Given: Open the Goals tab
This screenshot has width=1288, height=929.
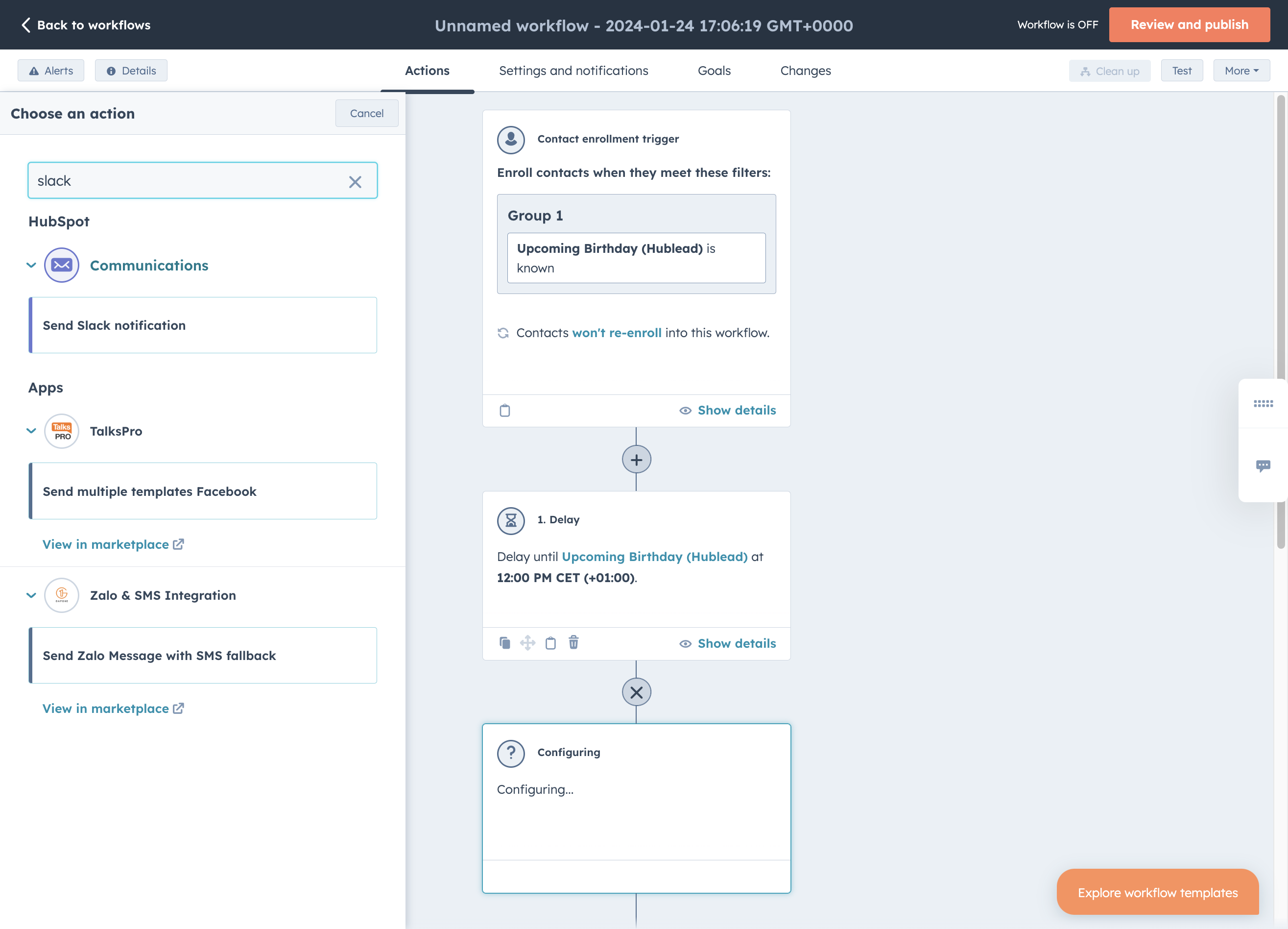Looking at the screenshot, I should [714, 71].
